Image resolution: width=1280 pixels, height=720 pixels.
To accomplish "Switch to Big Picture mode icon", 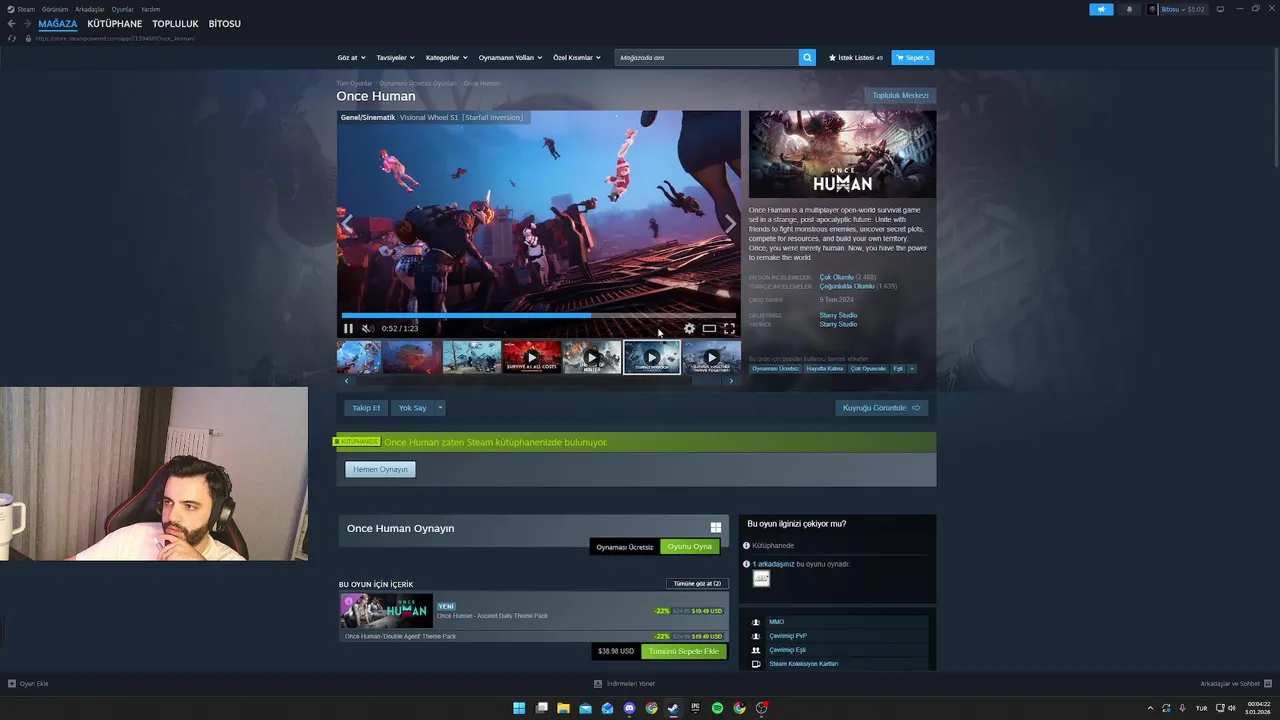I will (1220, 9).
